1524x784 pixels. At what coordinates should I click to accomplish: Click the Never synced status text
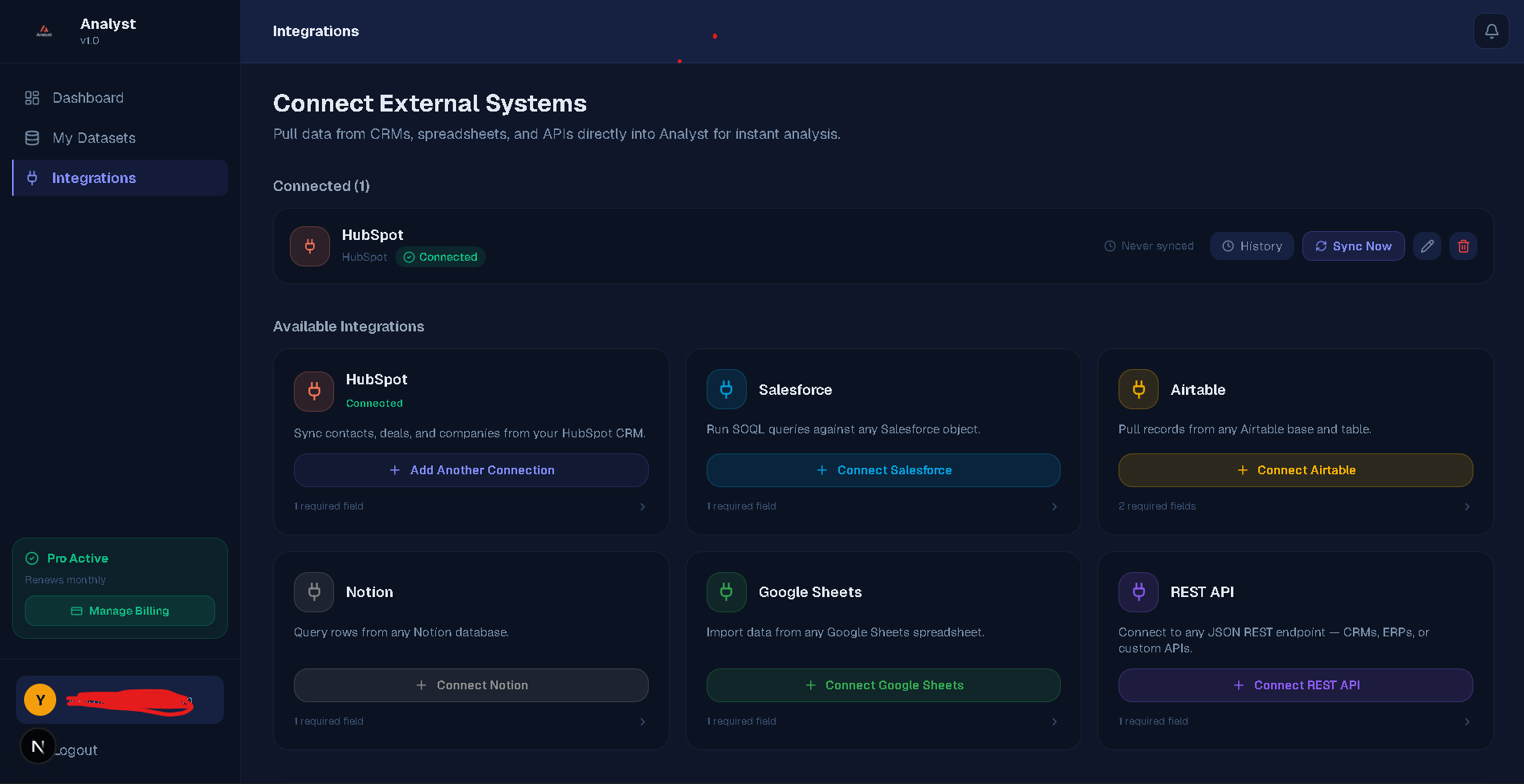pyautogui.click(x=1157, y=246)
